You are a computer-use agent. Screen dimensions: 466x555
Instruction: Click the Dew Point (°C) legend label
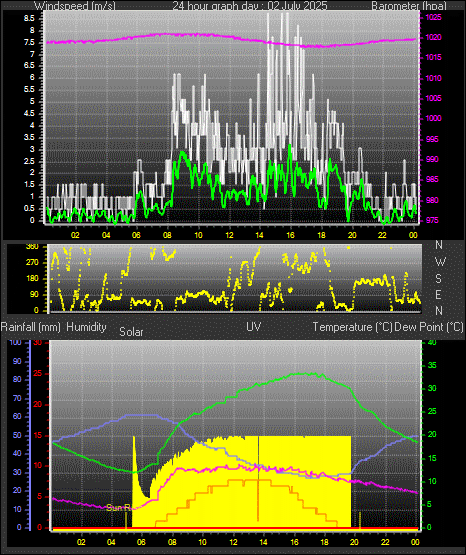click(429, 327)
